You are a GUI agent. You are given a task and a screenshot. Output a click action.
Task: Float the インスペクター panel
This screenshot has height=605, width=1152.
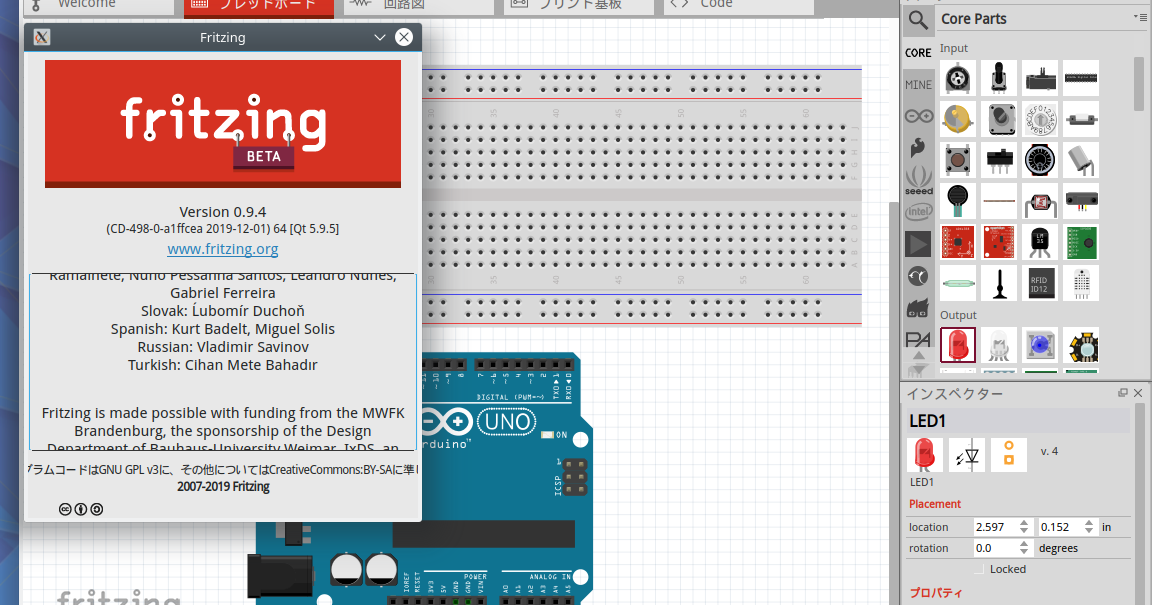(x=1123, y=393)
